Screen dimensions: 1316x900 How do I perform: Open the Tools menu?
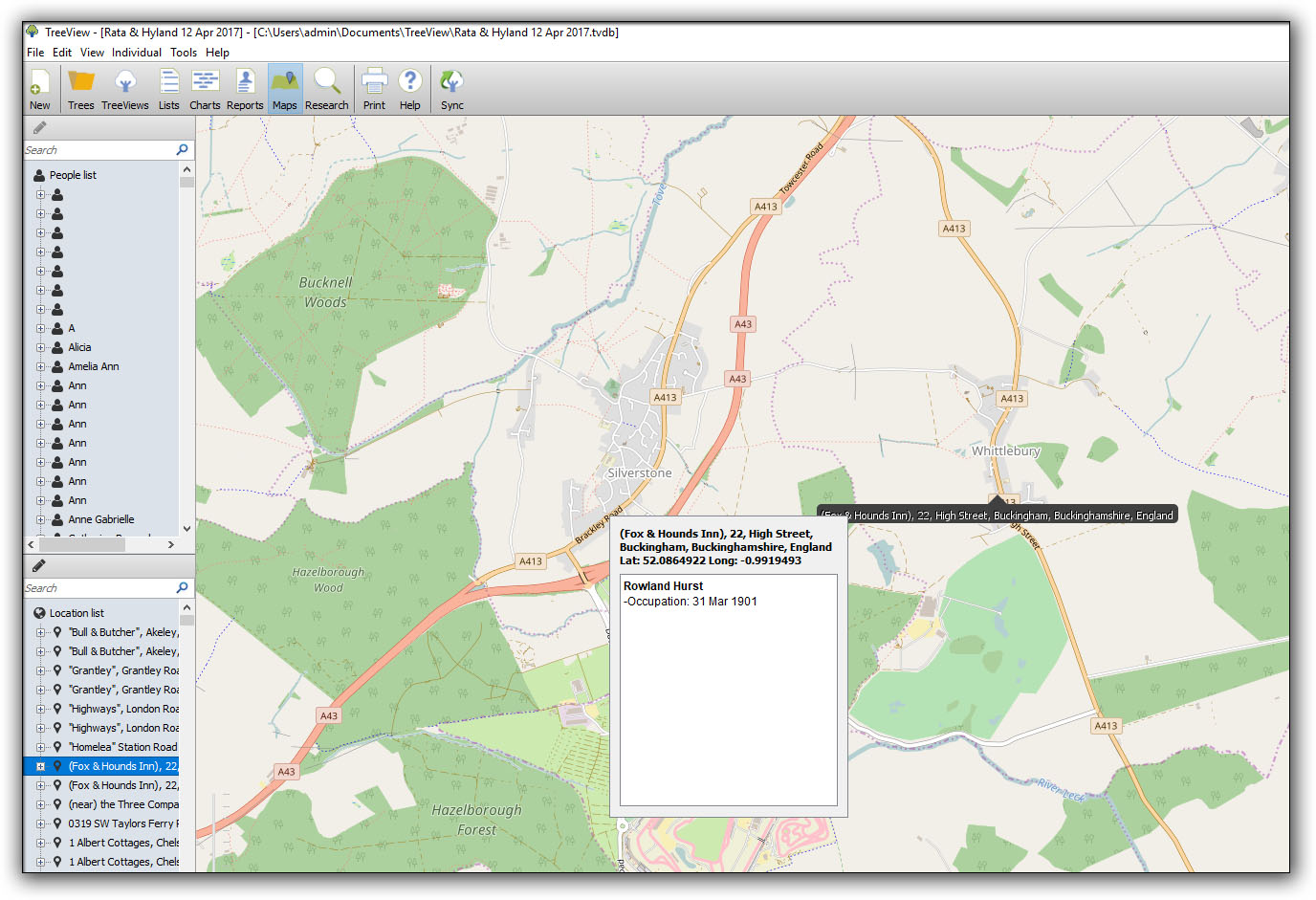[x=184, y=53]
